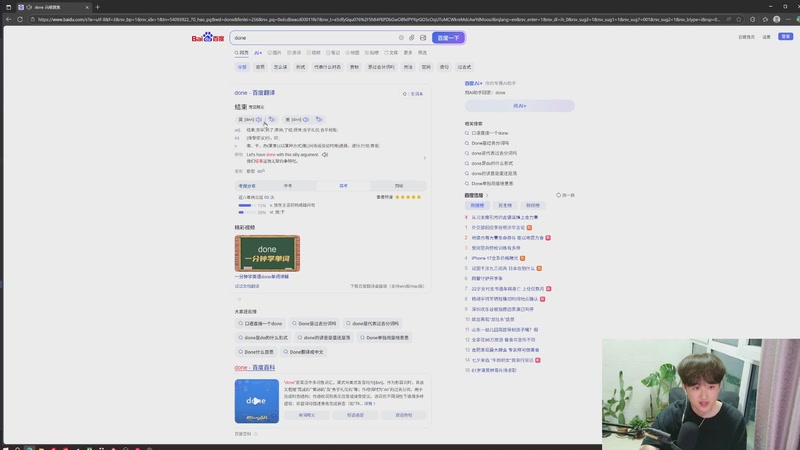
Task: Open the 'done - 百度百科' result title
Action: point(255,367)
